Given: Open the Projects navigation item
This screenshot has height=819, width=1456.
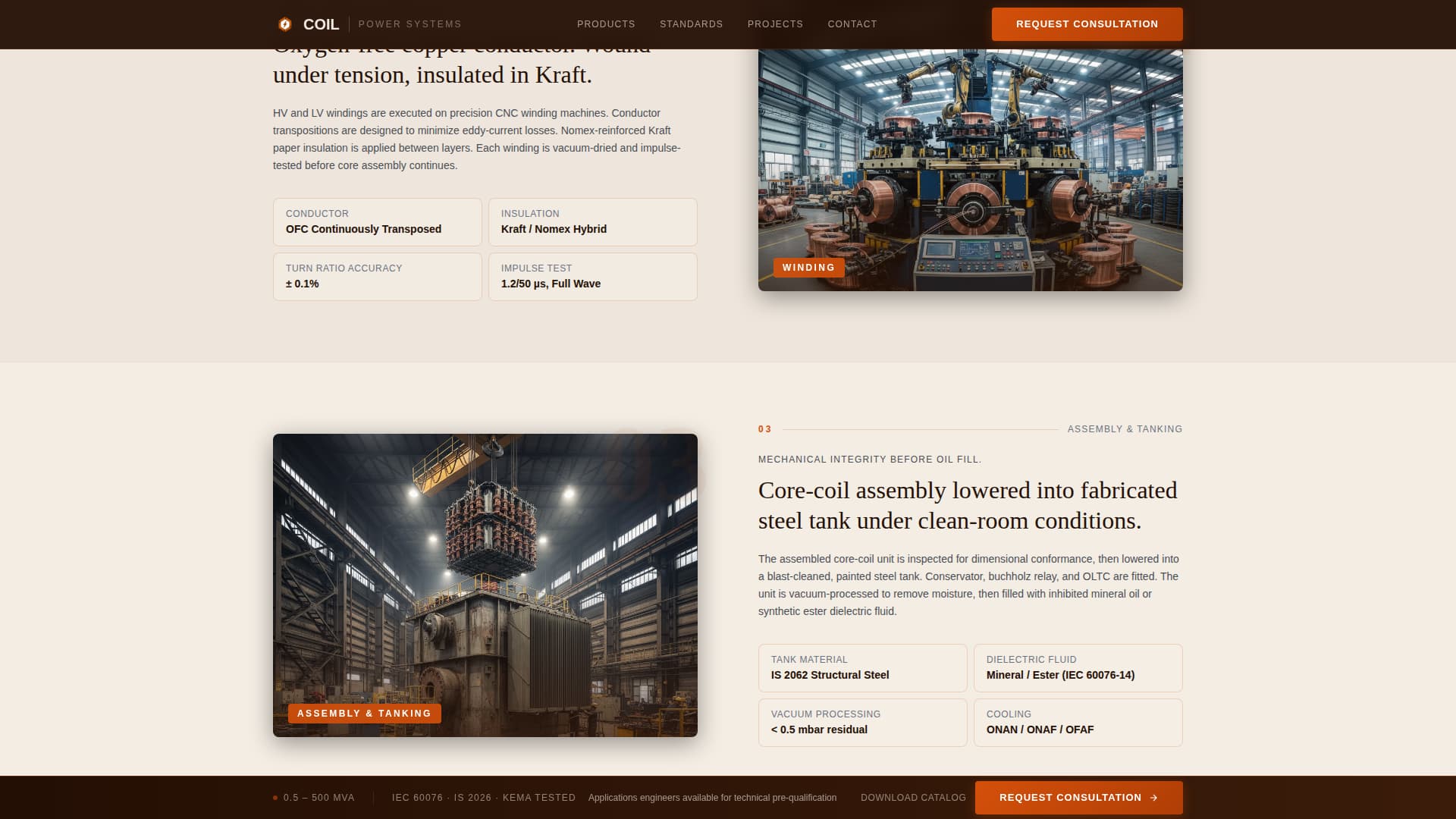Looking at the screenshot, I should (x=775, y=24).
